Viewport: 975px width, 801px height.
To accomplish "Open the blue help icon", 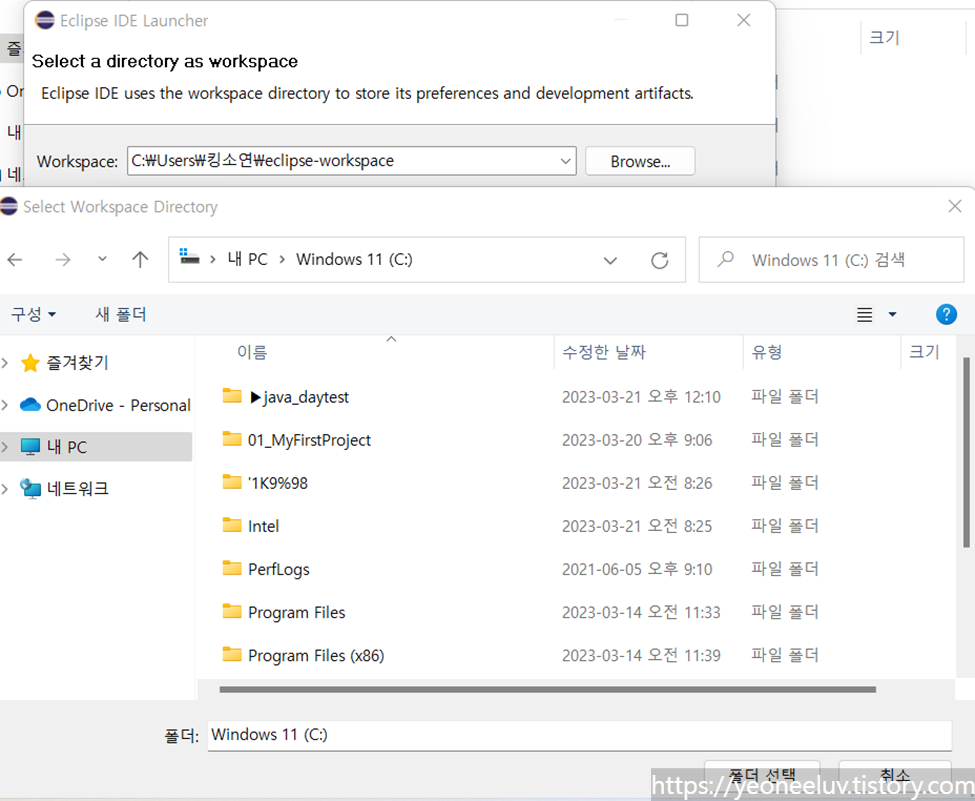I will coord(946,314).
